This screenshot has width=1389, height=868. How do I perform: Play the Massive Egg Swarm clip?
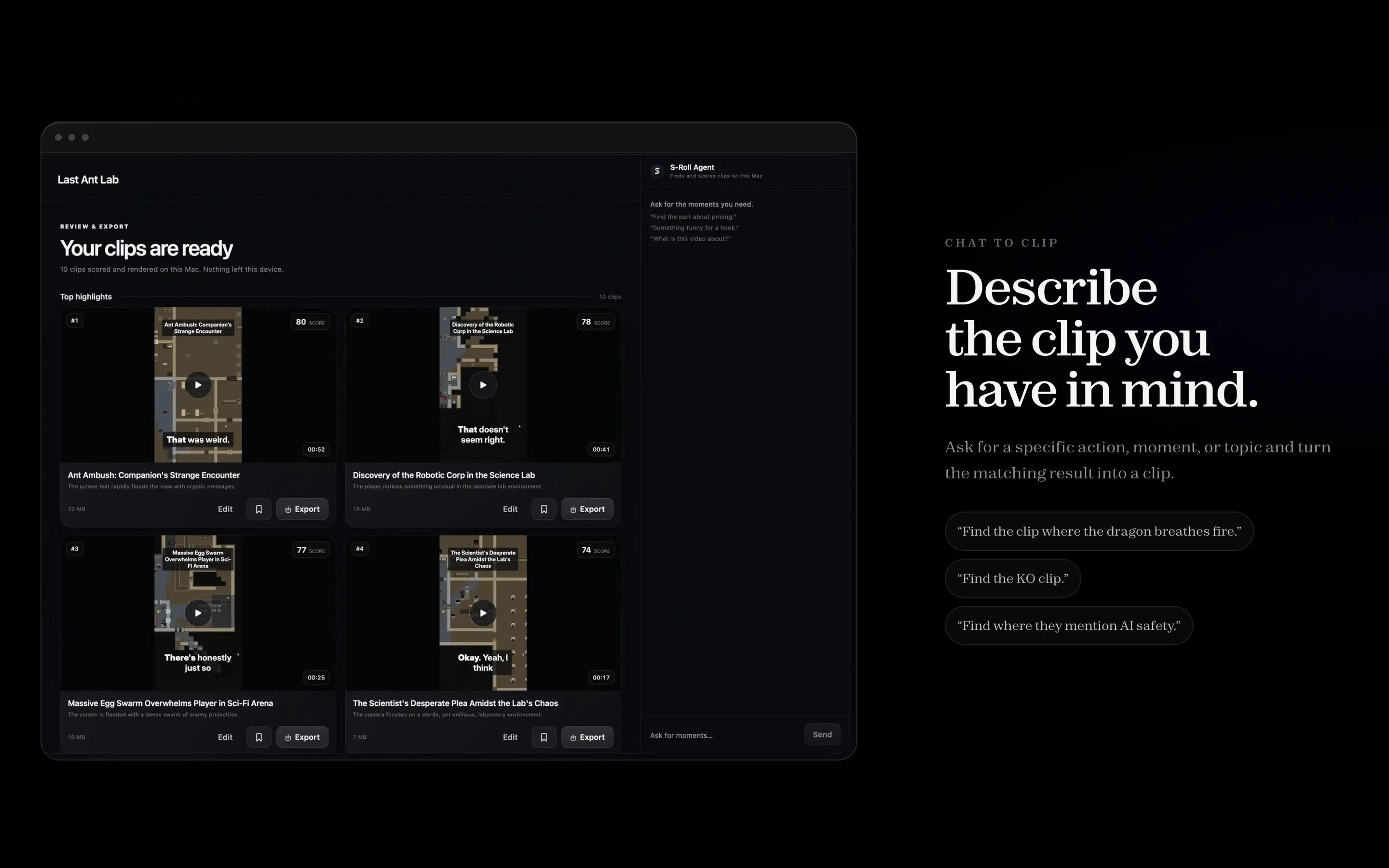[x=197, y=612]
